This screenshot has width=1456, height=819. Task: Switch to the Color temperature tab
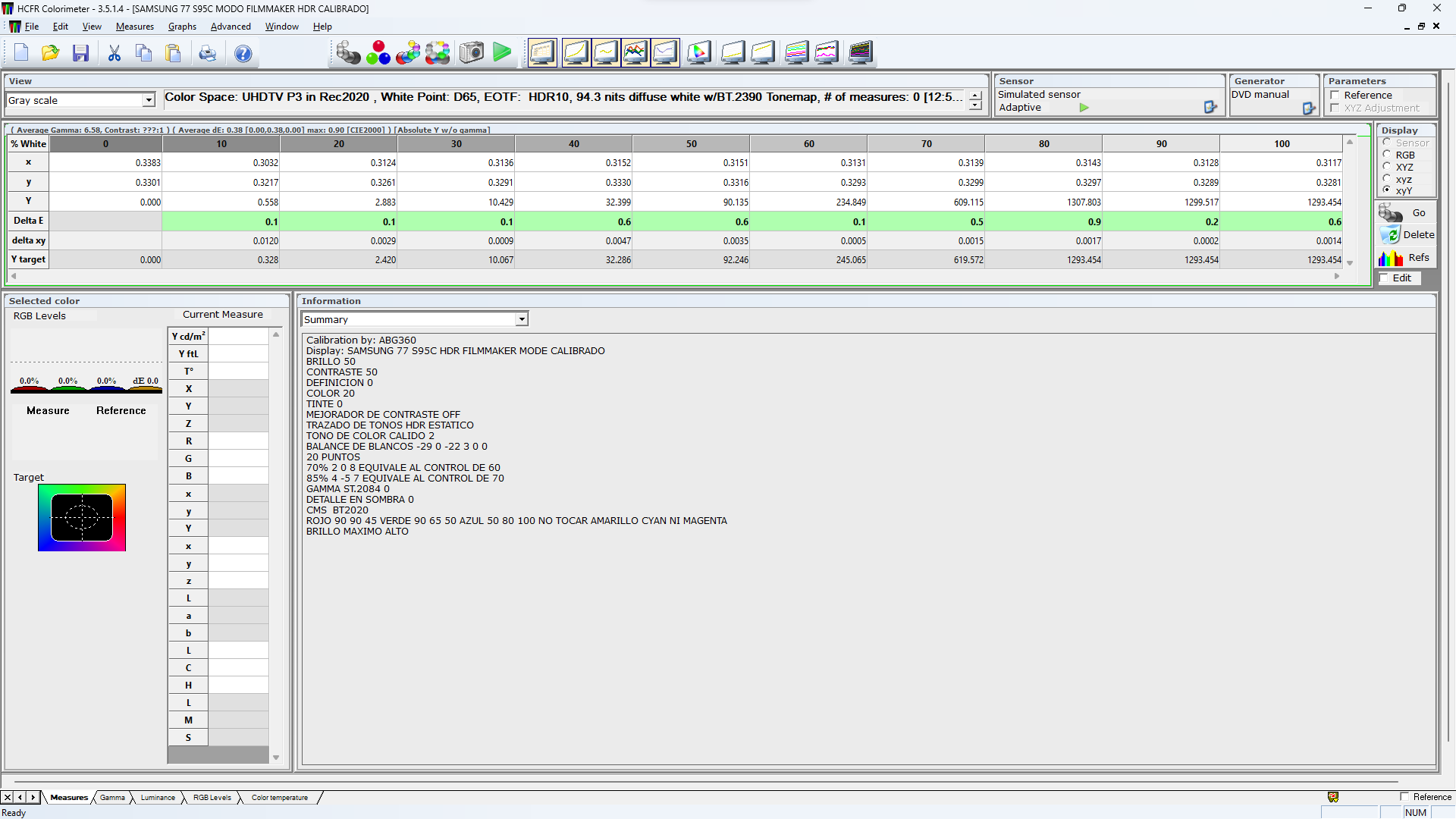click(280, 797)
